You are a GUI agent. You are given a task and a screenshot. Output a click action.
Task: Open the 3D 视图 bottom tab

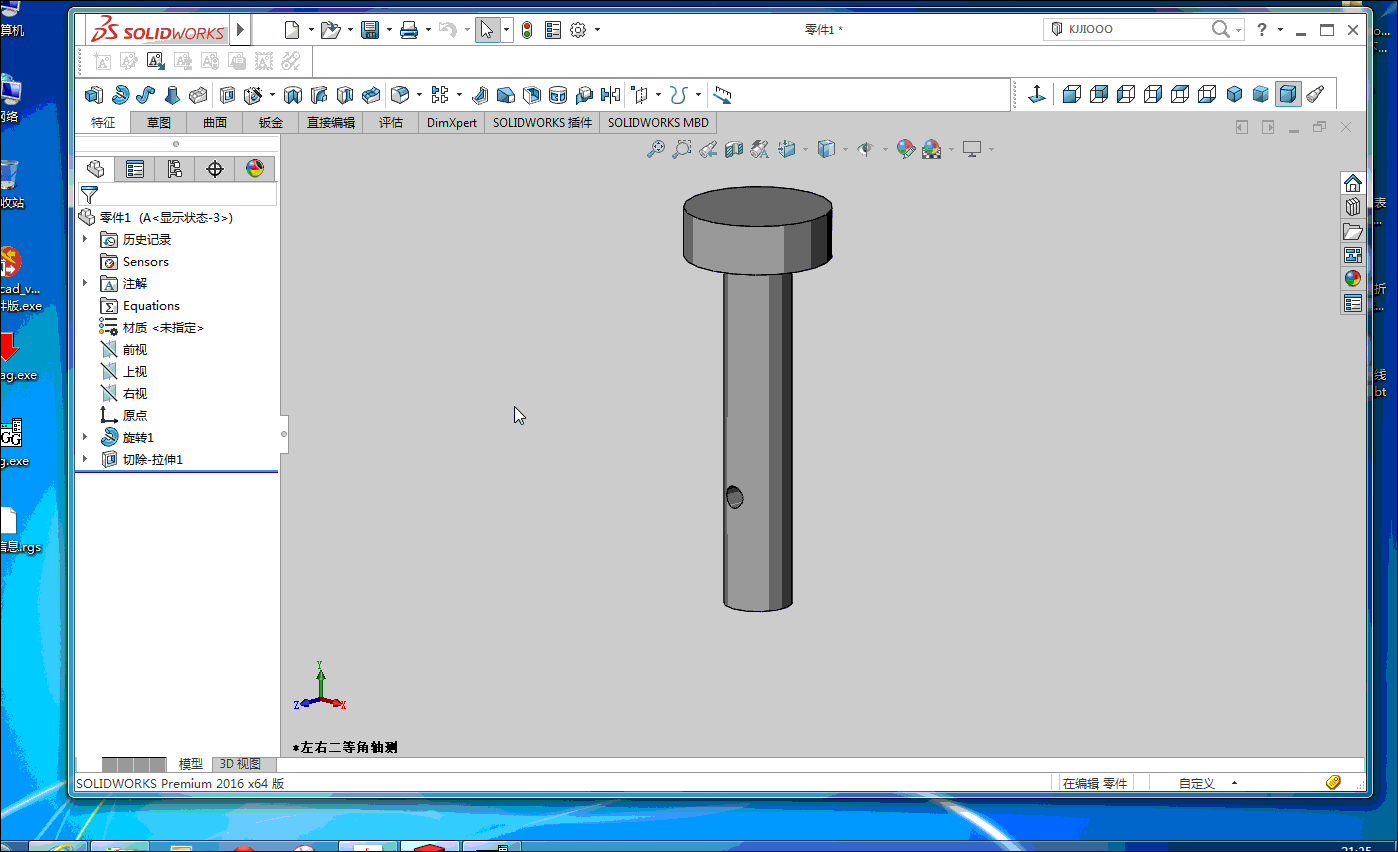[x=240, y=764]
